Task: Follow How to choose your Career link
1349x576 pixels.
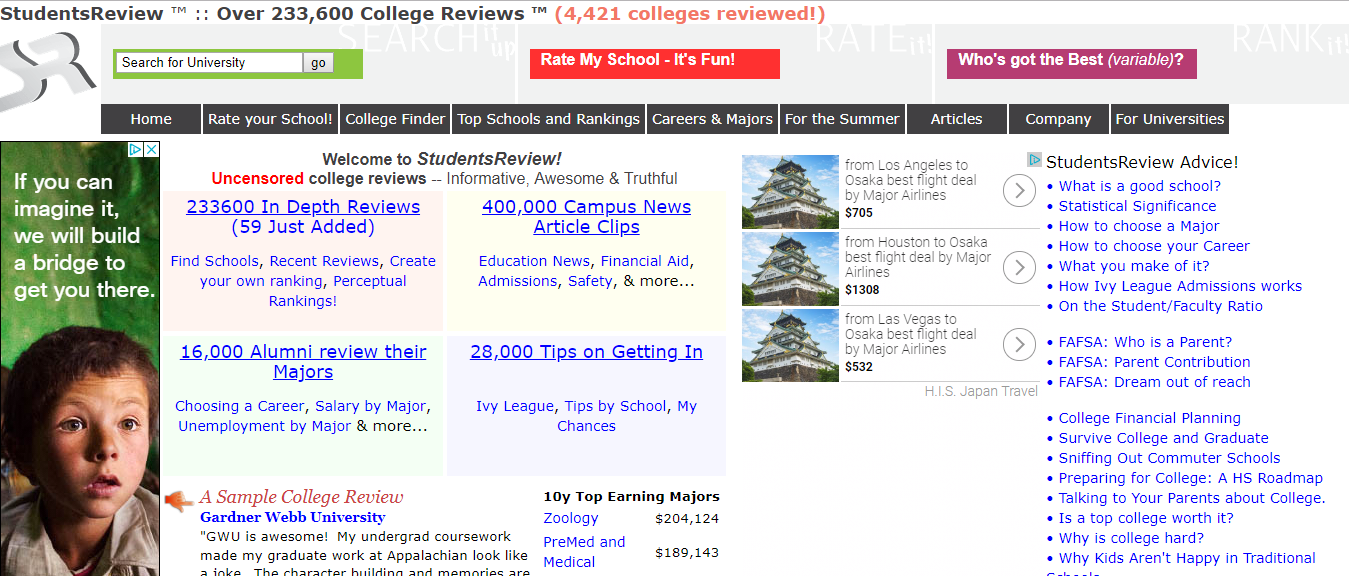Action: [1154, 246]
